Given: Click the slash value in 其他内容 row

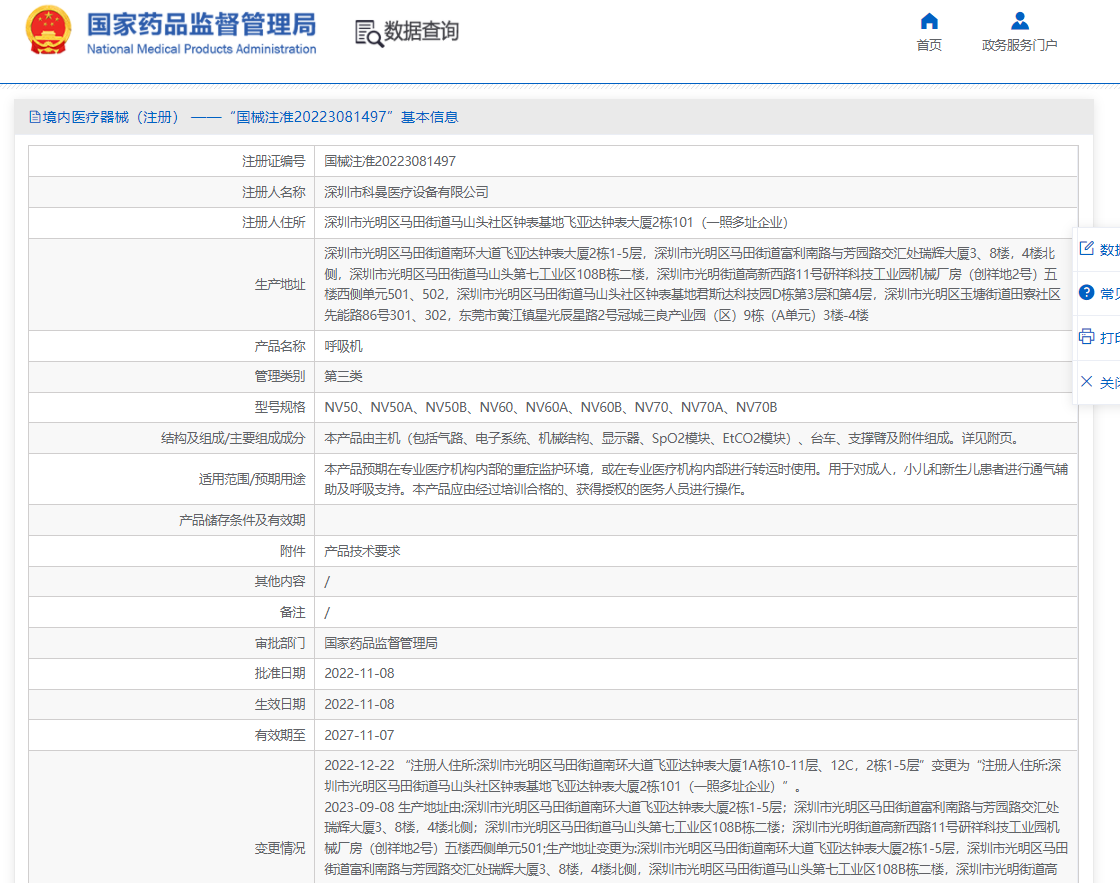Looking at the screenshot, I should (x=327, y=582).
